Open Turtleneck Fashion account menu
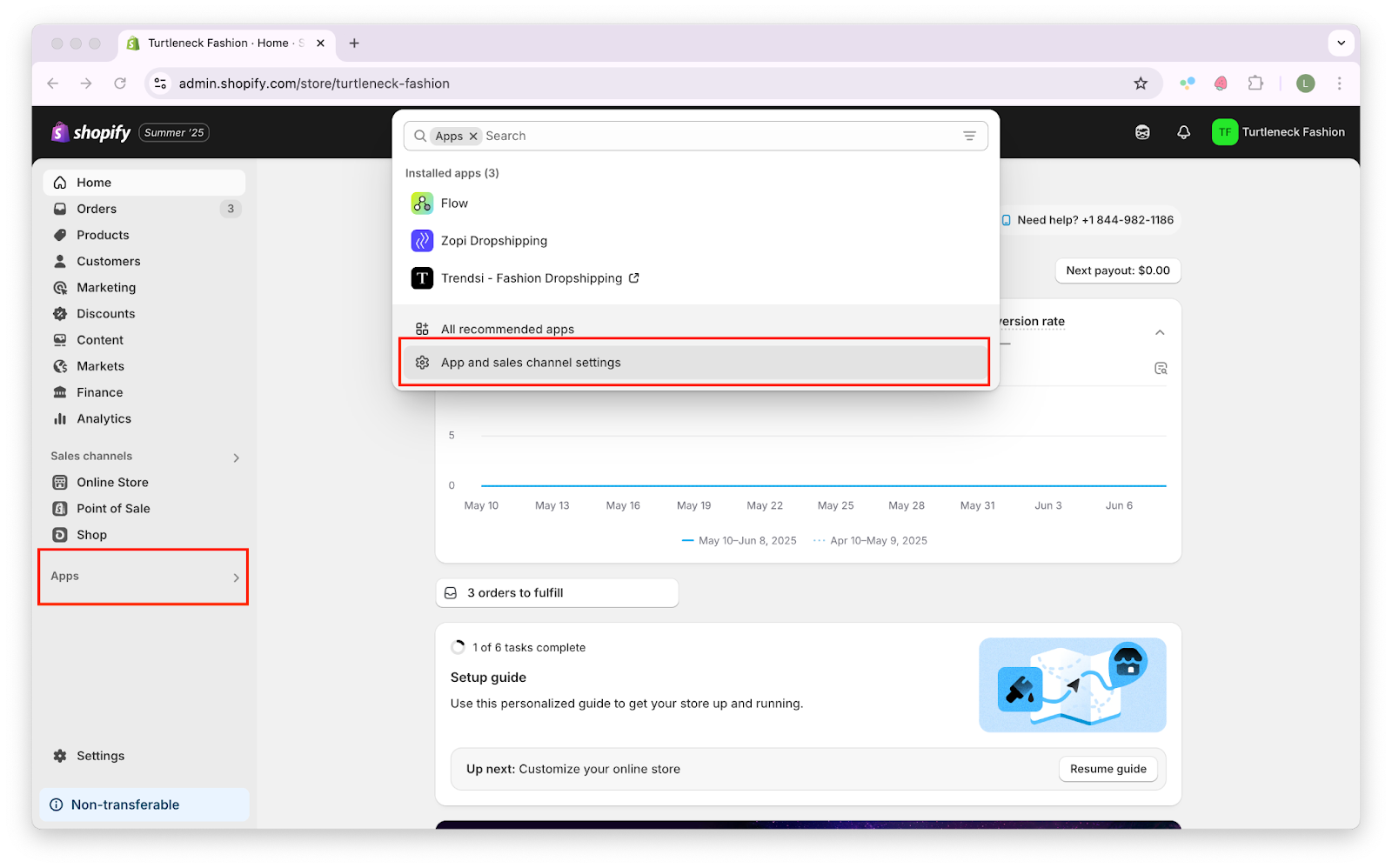The image size is (1392, 868). [x=1278, y=132]
